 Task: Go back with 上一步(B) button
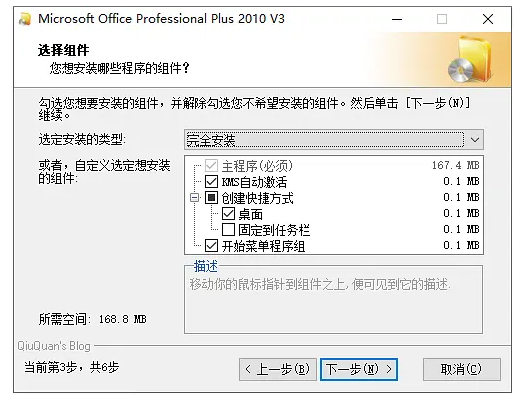click(278, 369)
